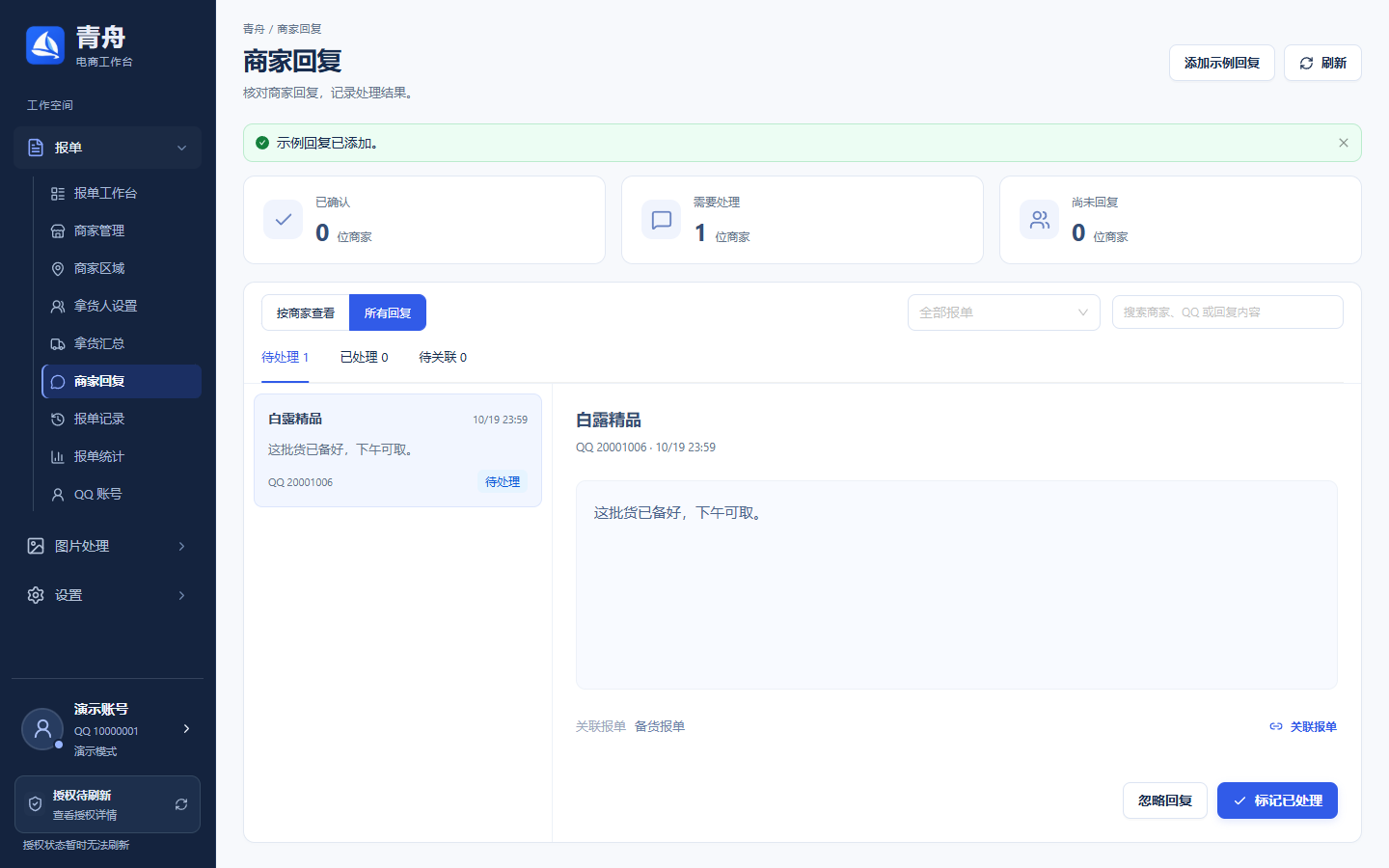Switch to 所有回复 view
This screenshot has width=1389, height=868.
[x=388, y=312]
